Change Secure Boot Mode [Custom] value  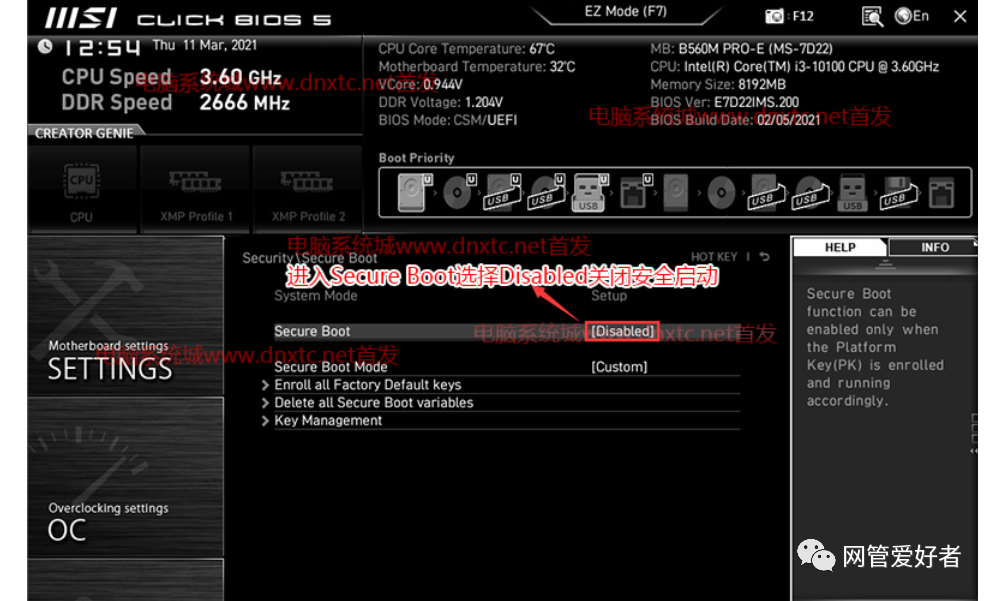619,367
